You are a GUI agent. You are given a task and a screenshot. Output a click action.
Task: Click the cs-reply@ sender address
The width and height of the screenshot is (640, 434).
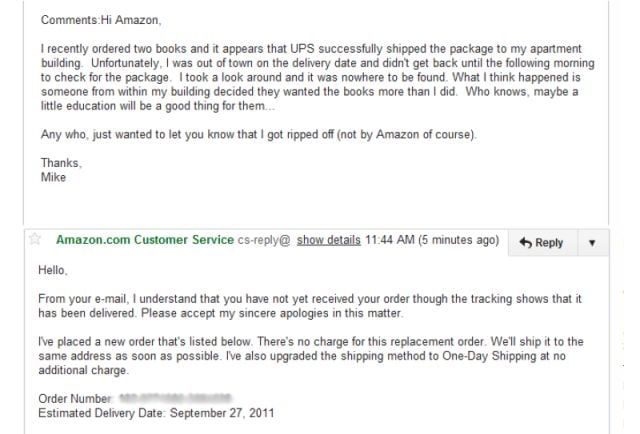coord(264,241)
